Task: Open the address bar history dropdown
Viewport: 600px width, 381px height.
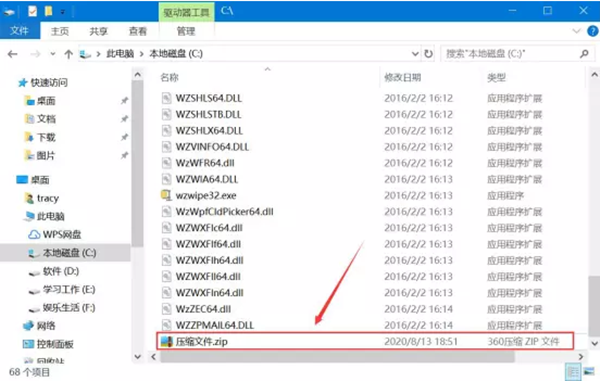Action: coord(415,54)
